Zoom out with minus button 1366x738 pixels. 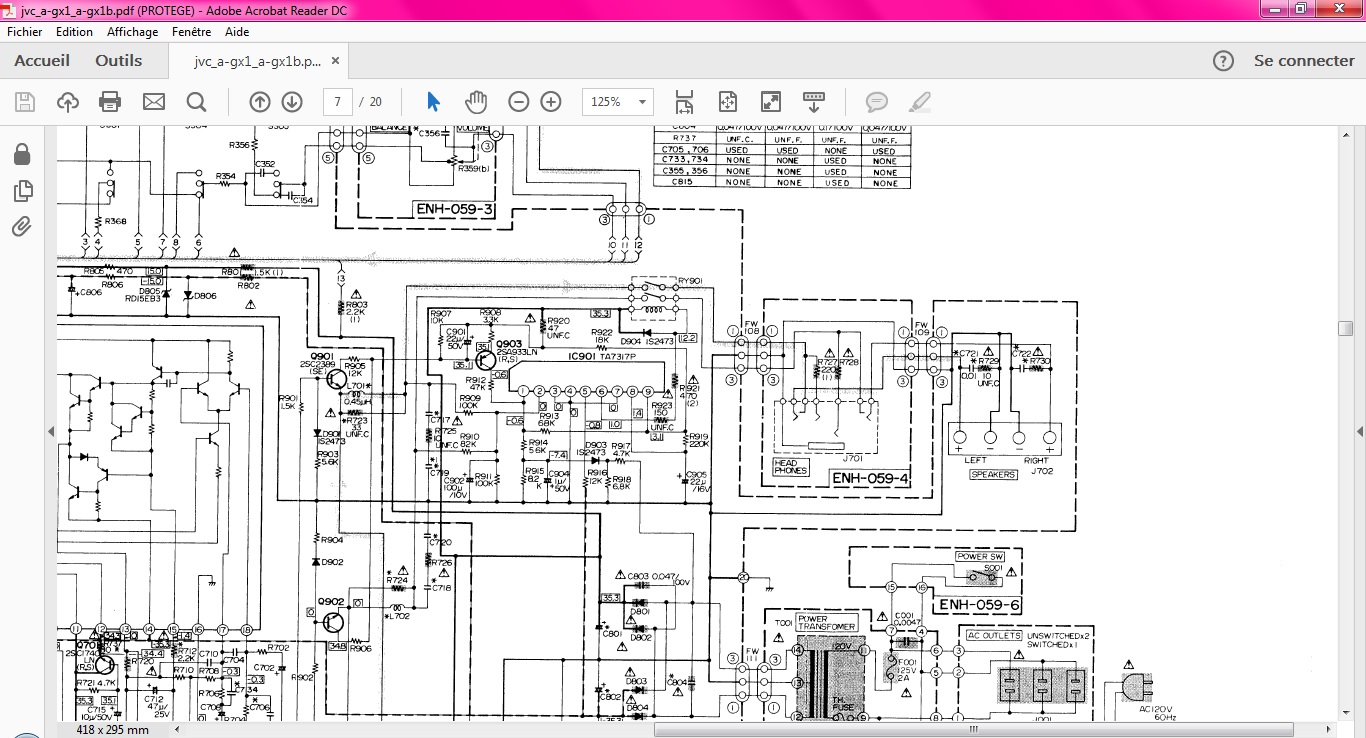click(x=518, y=101)
